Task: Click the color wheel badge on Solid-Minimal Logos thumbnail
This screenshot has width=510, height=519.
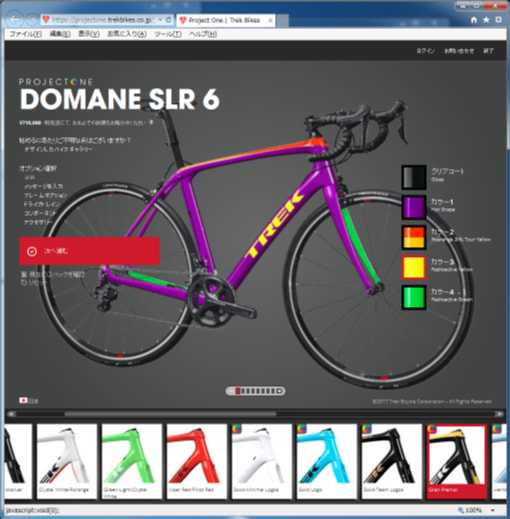Action: click(x=237, y=429)
